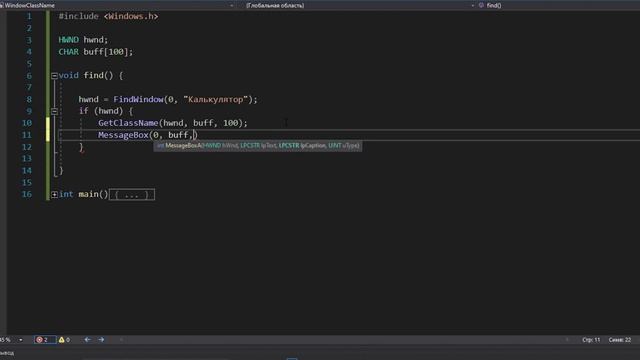Viewport: 640px width, 360px height.
Task: Navigate backward with the left arrow
Action: 87,340
